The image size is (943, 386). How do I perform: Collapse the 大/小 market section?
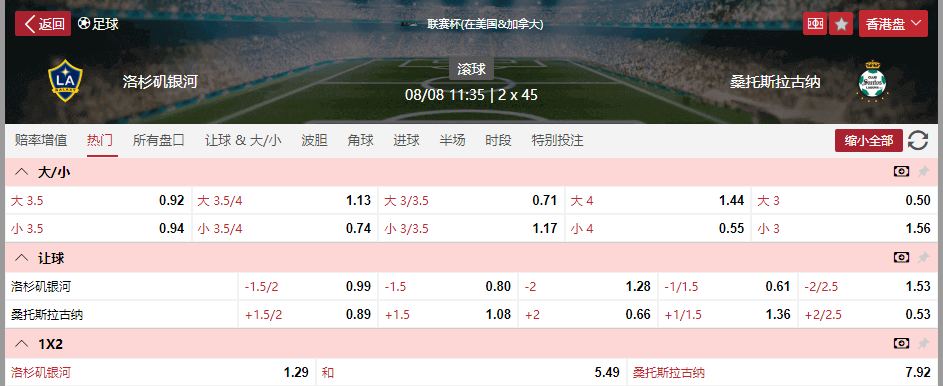22,172
